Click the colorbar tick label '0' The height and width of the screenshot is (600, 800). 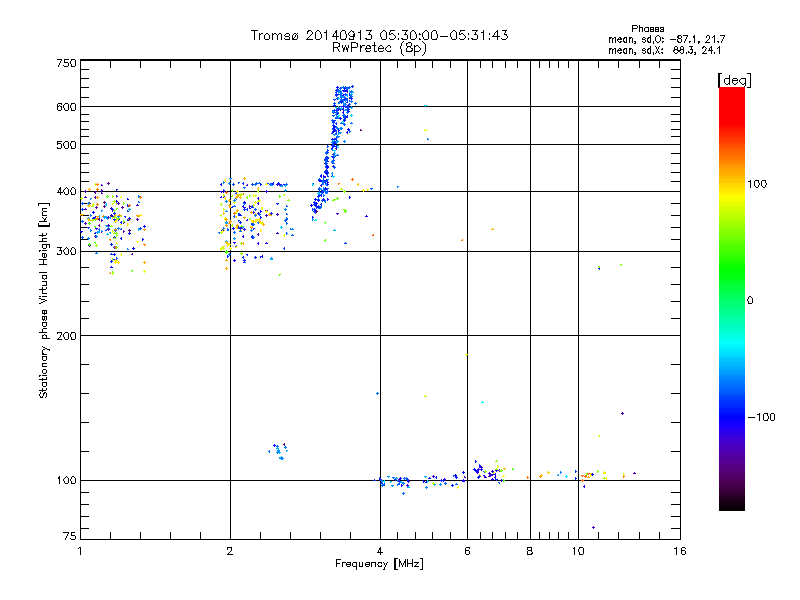click(x=750, y=300)
